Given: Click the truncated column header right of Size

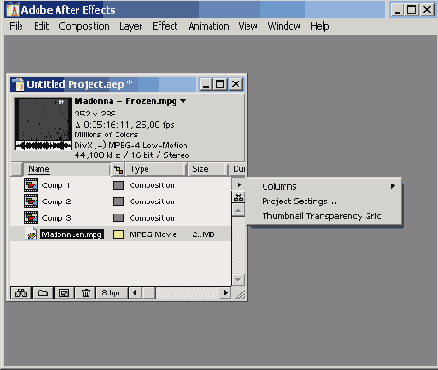Looking at the screenshot, I should 238,169.
